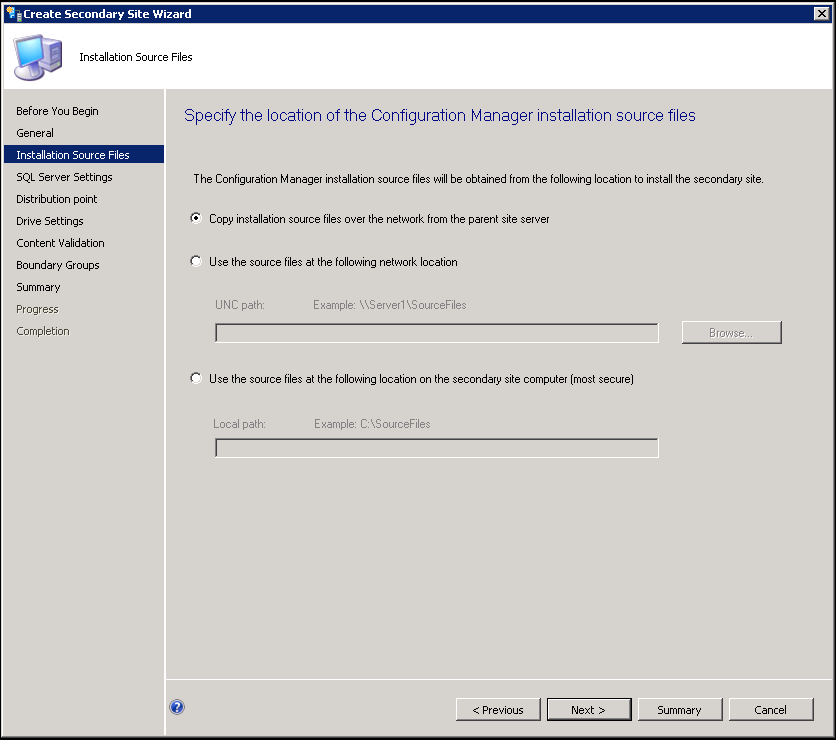Screen dimensions: 836x740
Task: Click the computer icon in the wizard header
Action: (x=38, y=57)
